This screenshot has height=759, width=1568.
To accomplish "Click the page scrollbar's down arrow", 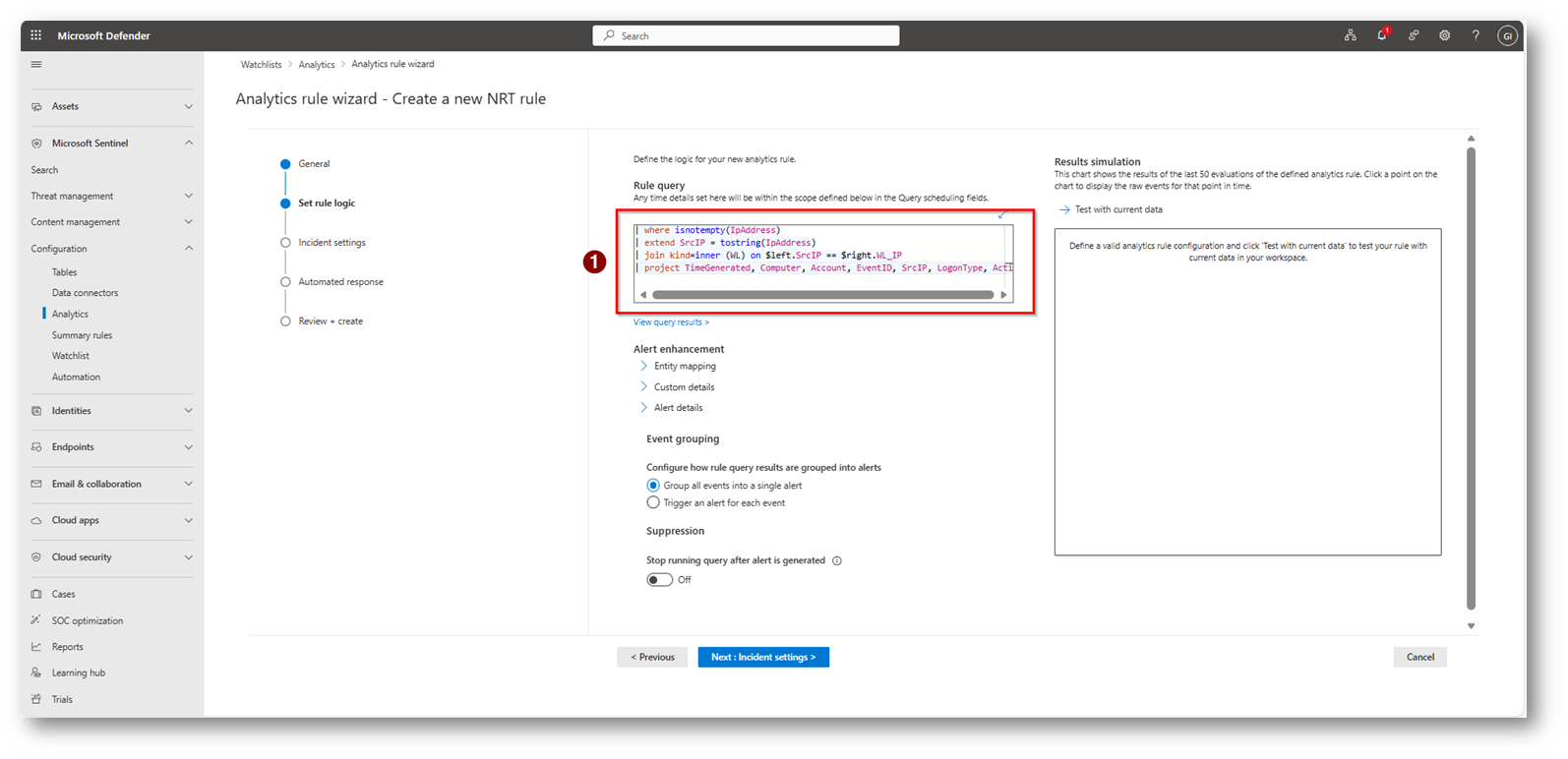I will [1471, 626].
